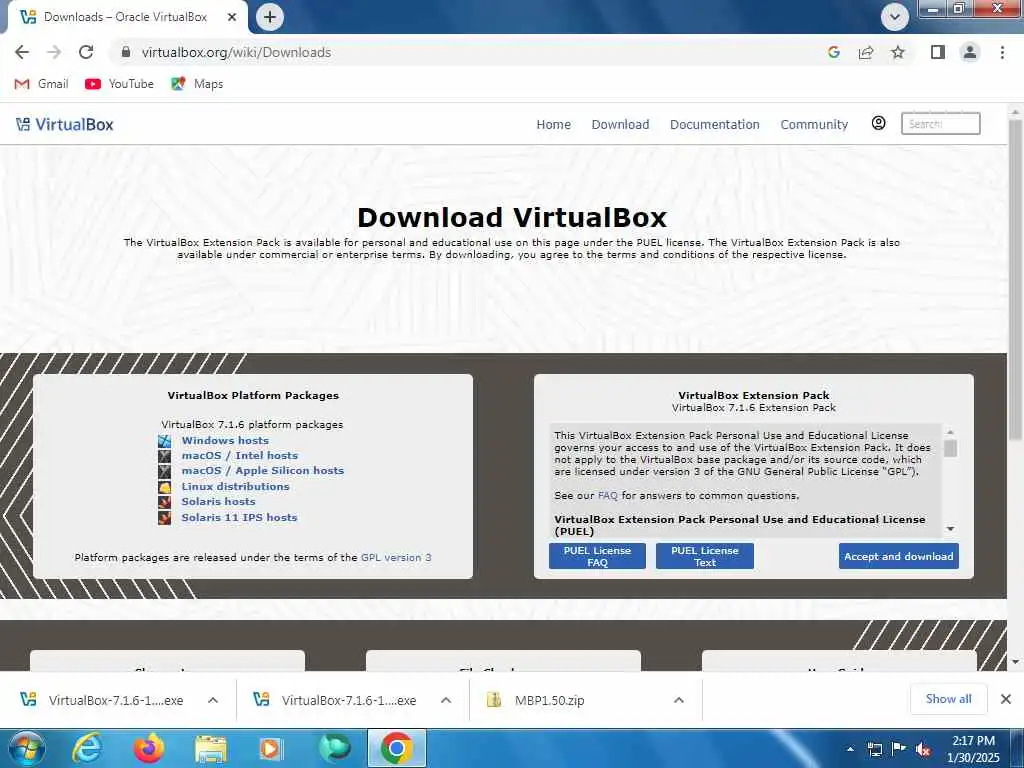The width and height of the screenshot is (1024, 768).
Task: Click the license box scroll-down arrow
Action: coord(951,529)
